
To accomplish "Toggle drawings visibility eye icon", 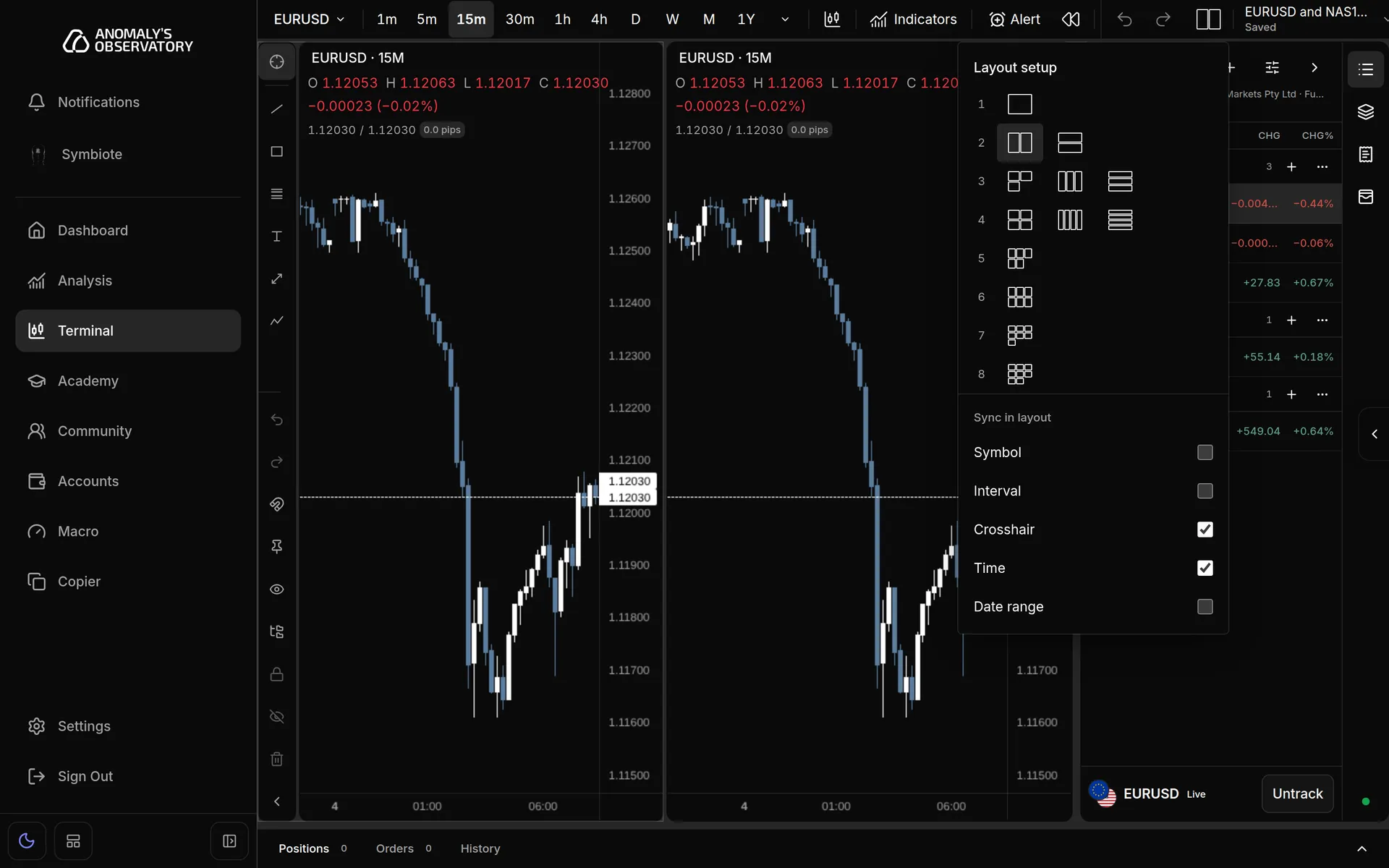I will click(x=276, y=590).
